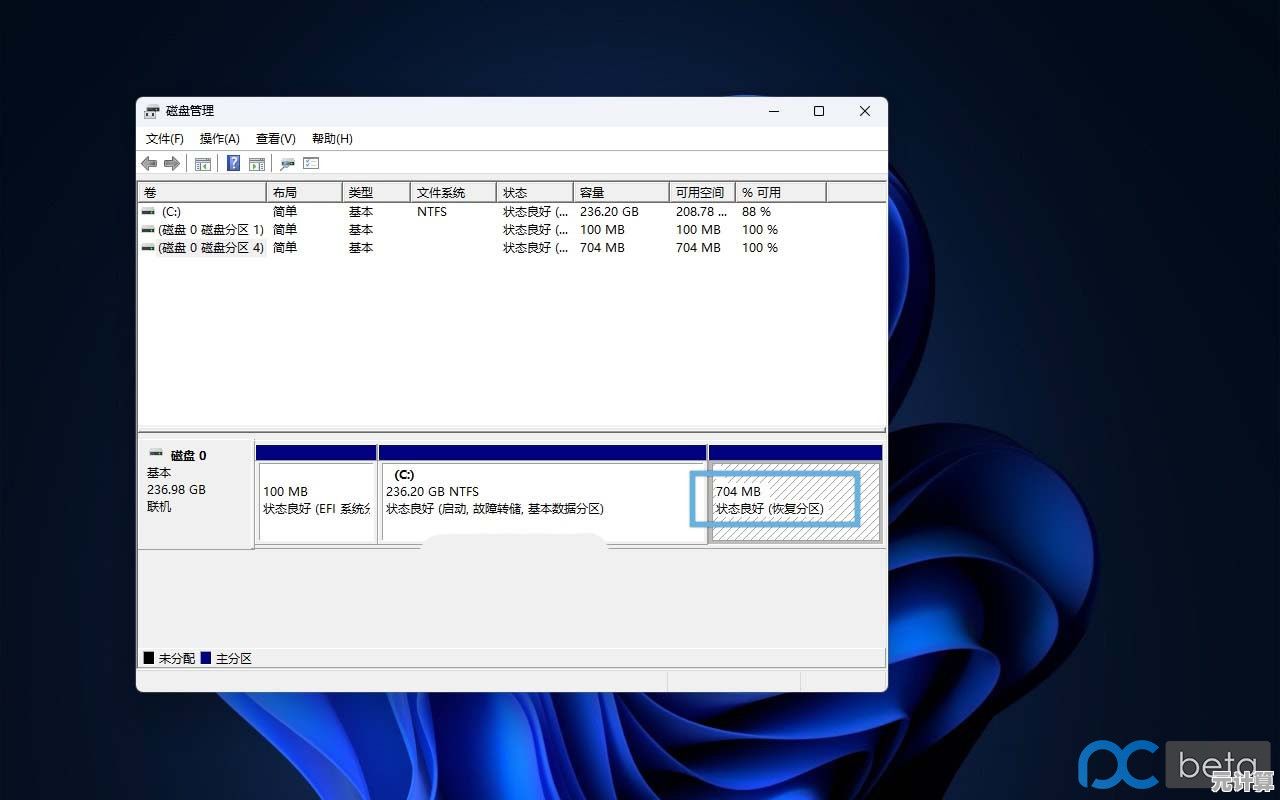The width and height of the screenshot is (1280, 800).
Task: Open the 查看(V) menu
Action: click(x=275, y=138)
